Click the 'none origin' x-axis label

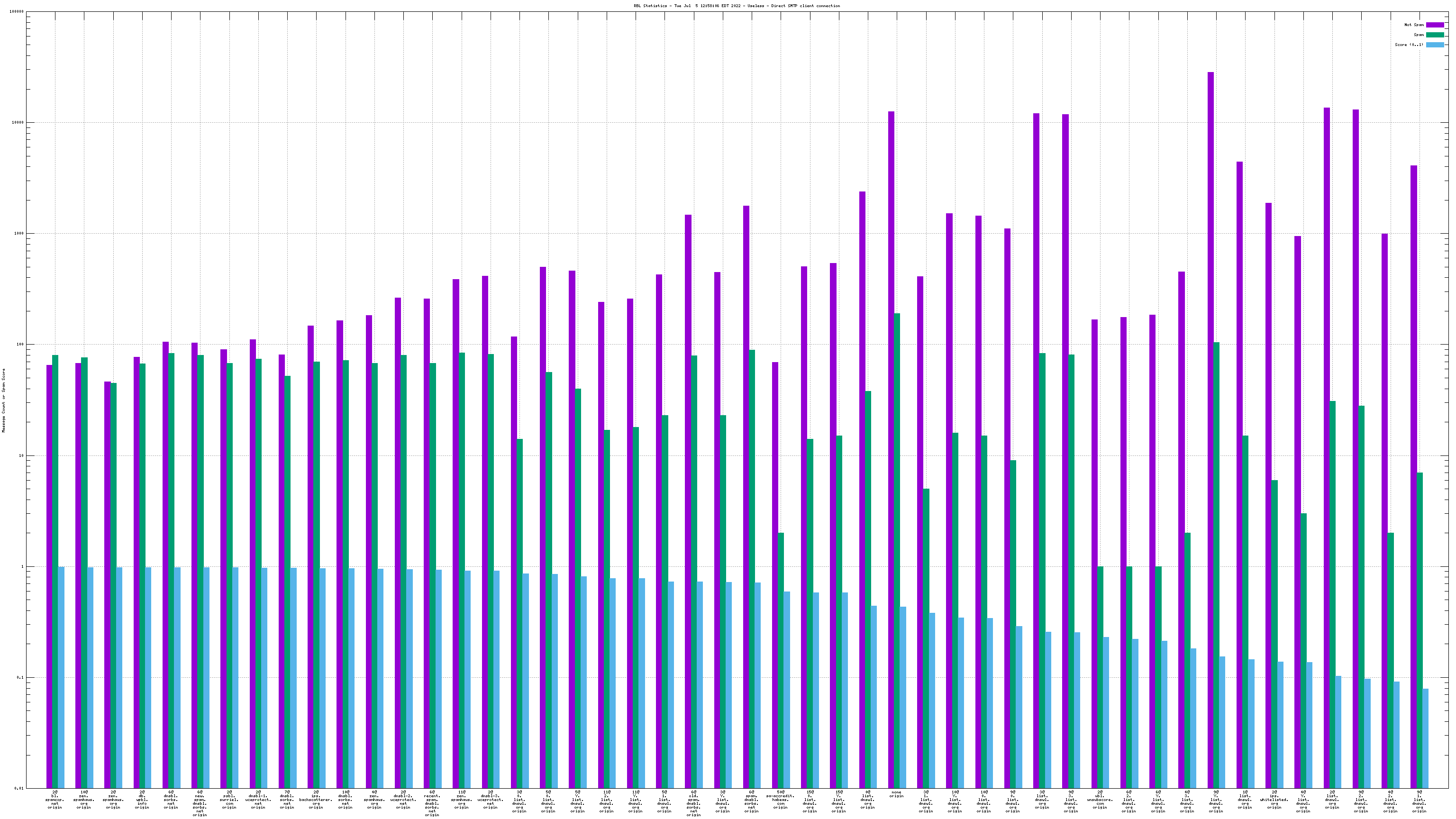coord(896,794)
